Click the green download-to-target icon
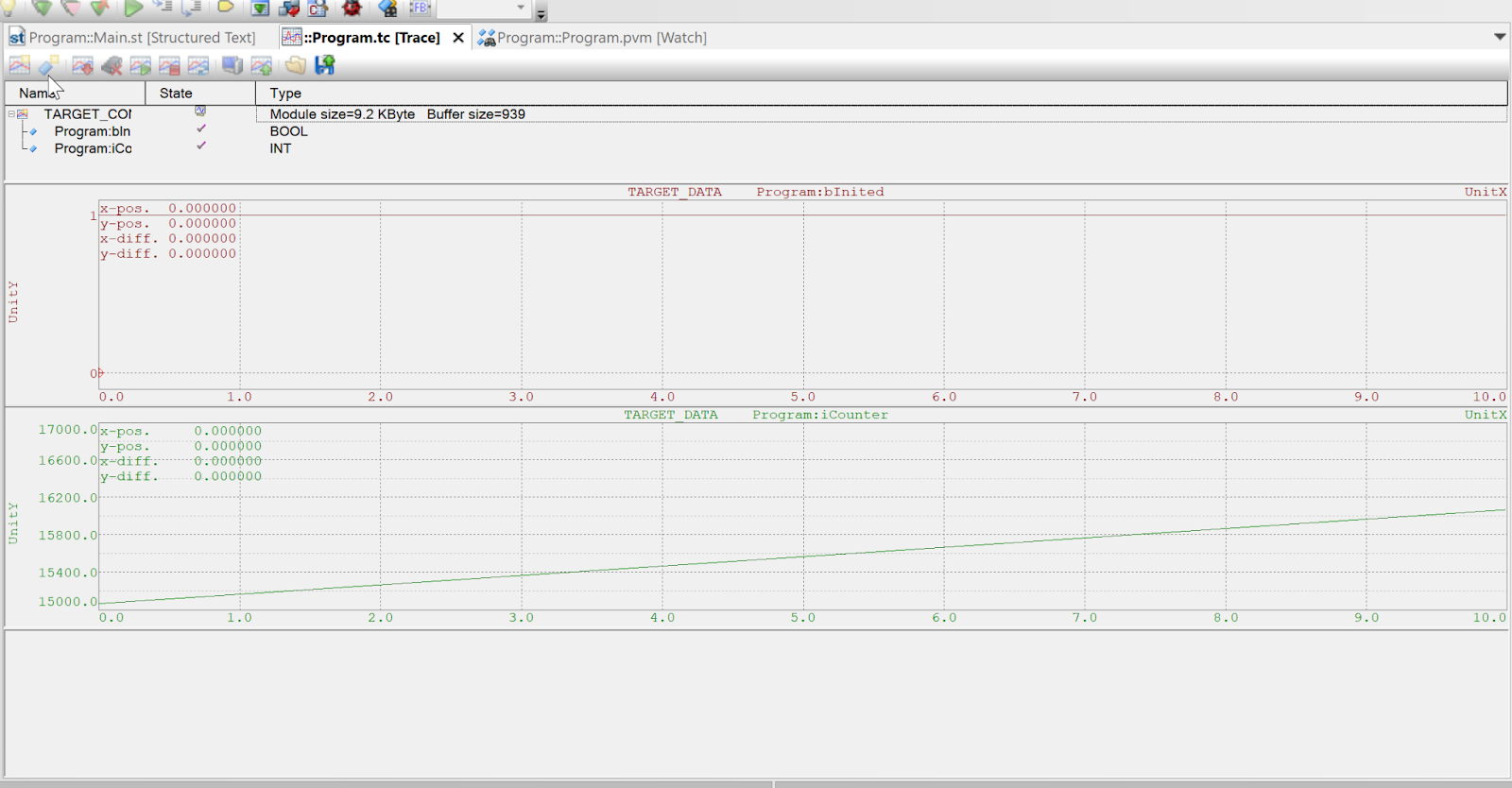Image resolution: width=1512 pixels, height=788 pixels. [260, 8]
